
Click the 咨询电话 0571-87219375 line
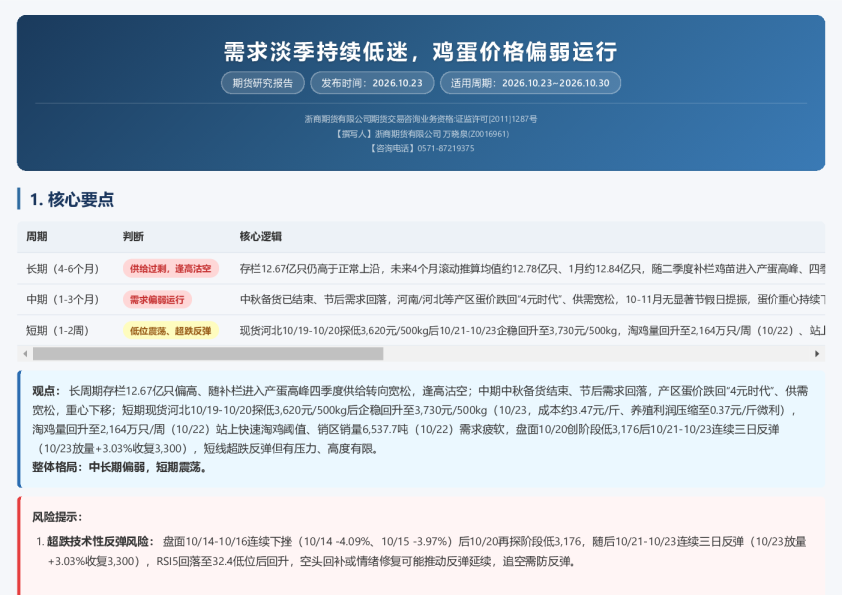(421, 148)
